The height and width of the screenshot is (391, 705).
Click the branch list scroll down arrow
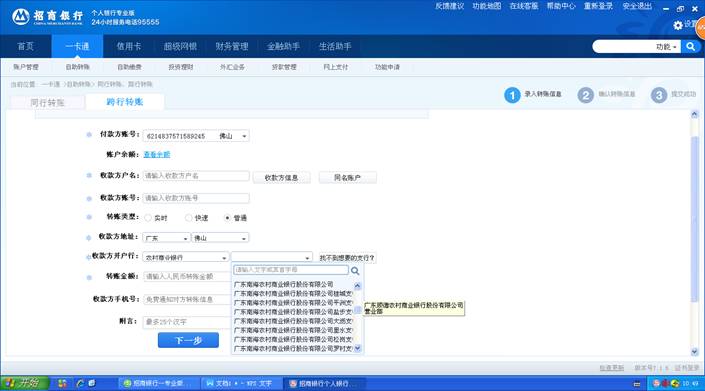pyautogui.click(x=357, y=348)
